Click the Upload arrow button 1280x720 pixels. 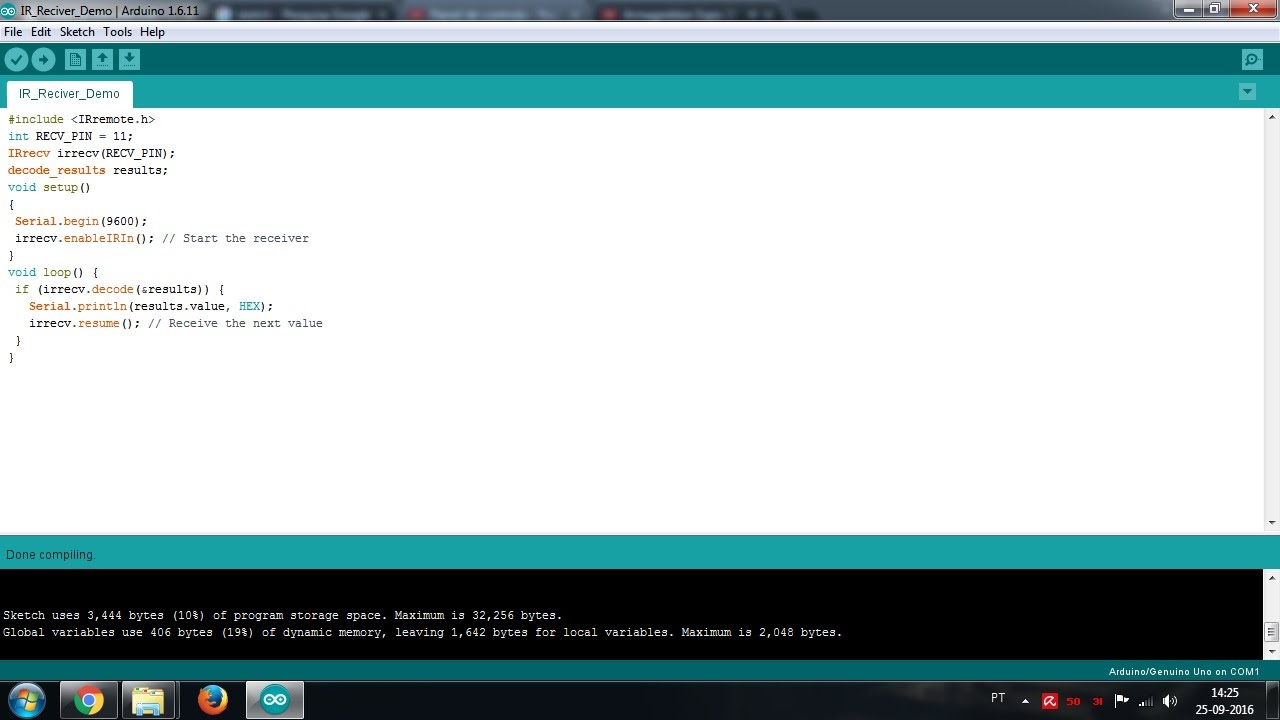click(x=43, y=60)
